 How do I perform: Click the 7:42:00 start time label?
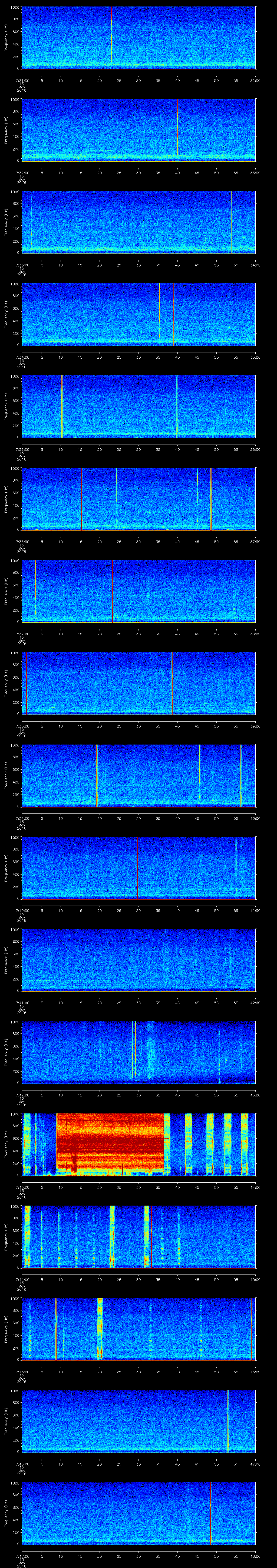pos(22,1095)
